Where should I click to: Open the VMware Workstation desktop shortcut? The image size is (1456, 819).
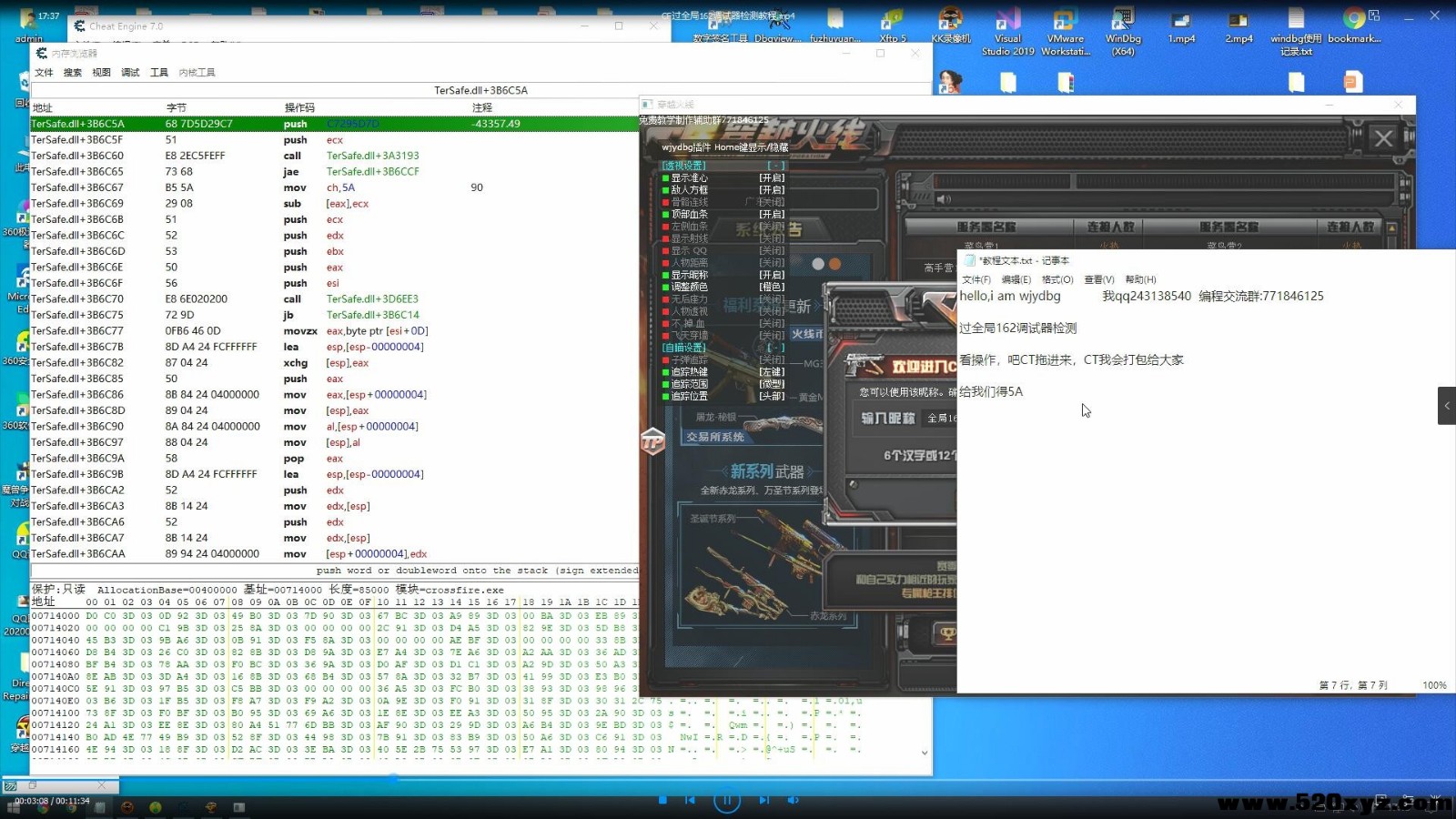point(1065,31)
